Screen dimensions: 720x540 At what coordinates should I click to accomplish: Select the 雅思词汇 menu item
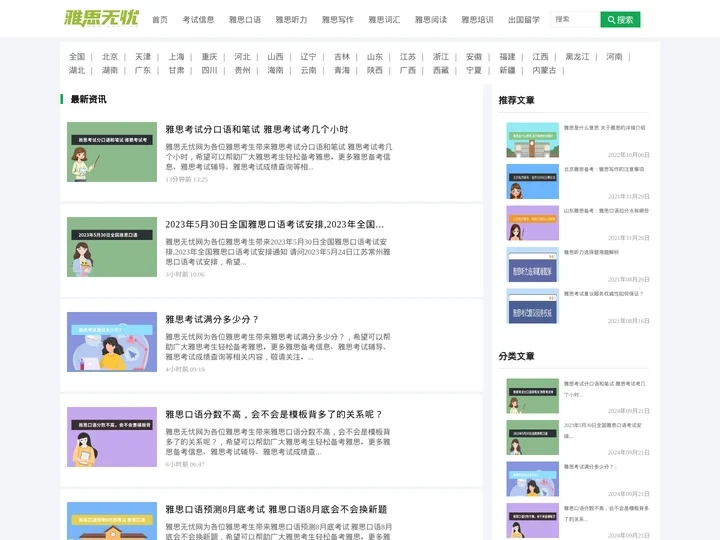tap(384, 20)
